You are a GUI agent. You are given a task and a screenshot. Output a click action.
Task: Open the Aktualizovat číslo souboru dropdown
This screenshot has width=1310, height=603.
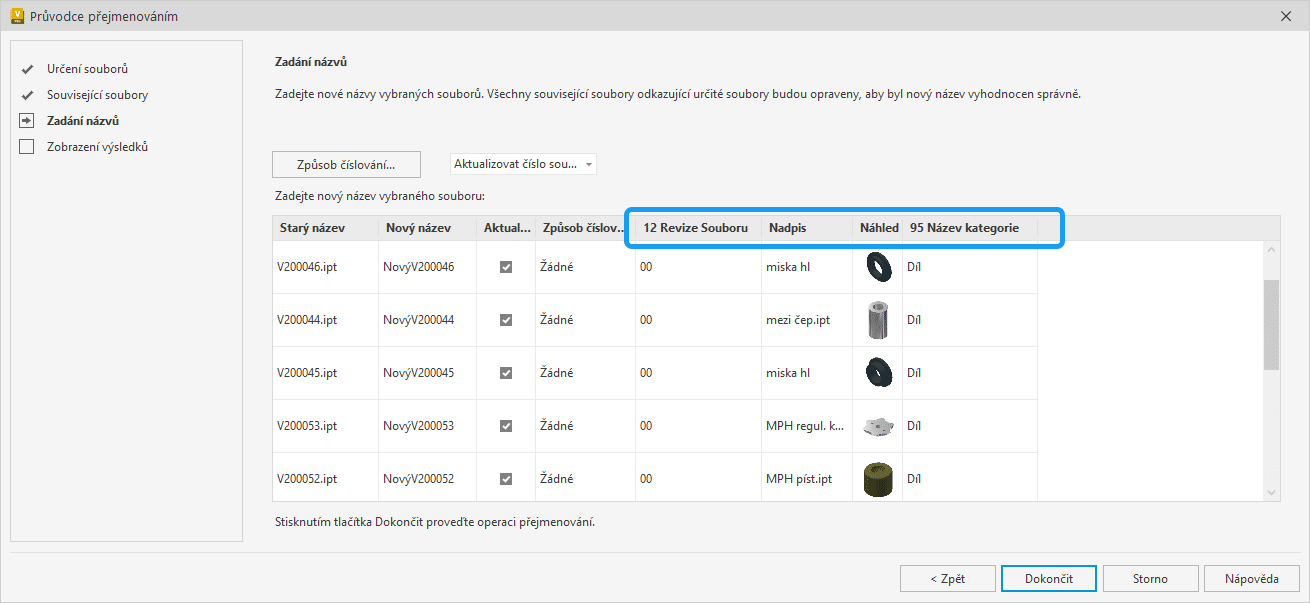click(x=523, y=164)
